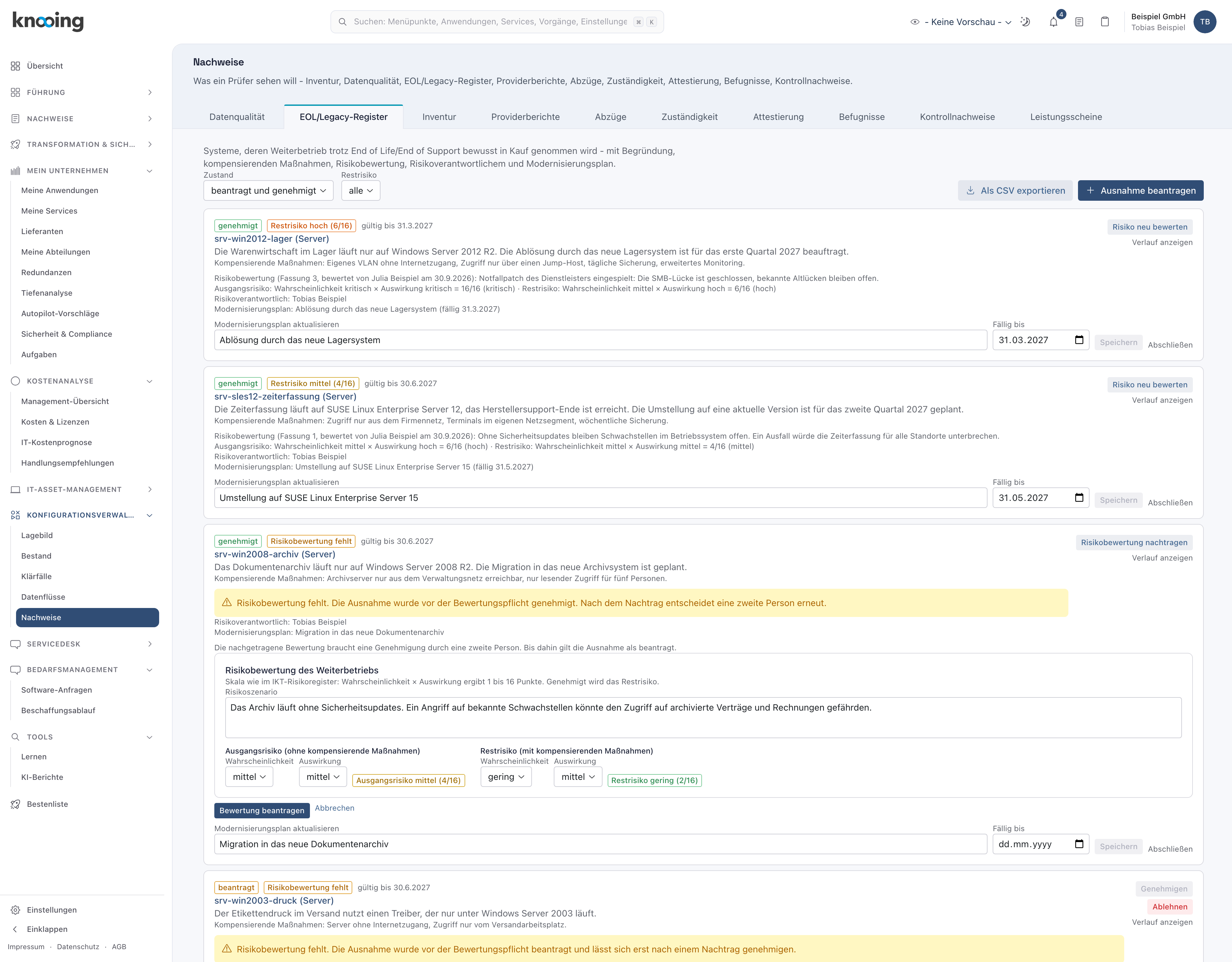Screen dimensions: 1232x962
Task: Toggle the Keine Vorschau eye preview
Action: click(x=915, y=22)
